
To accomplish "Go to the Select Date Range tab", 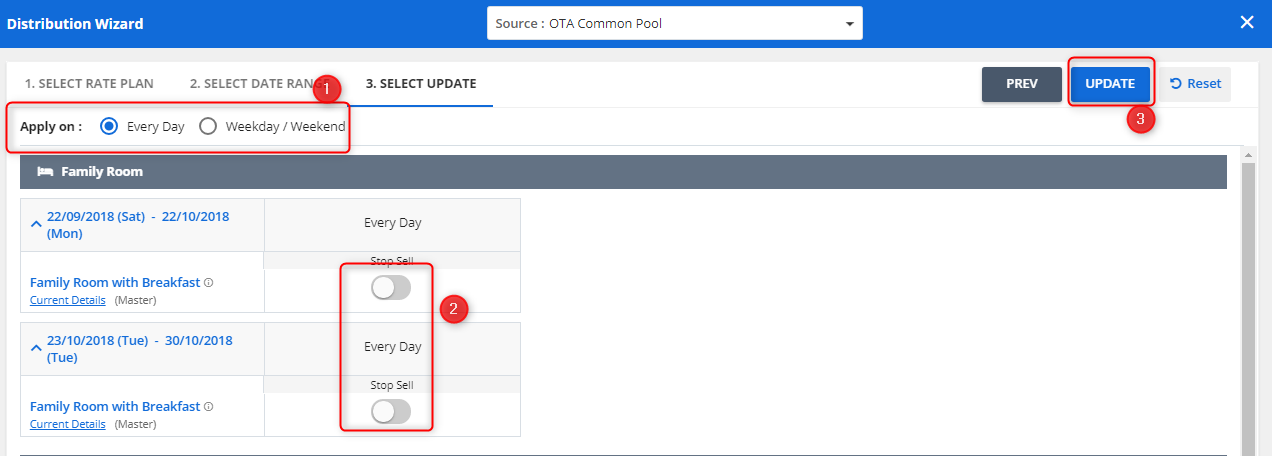I will click(x=260, y=84).
